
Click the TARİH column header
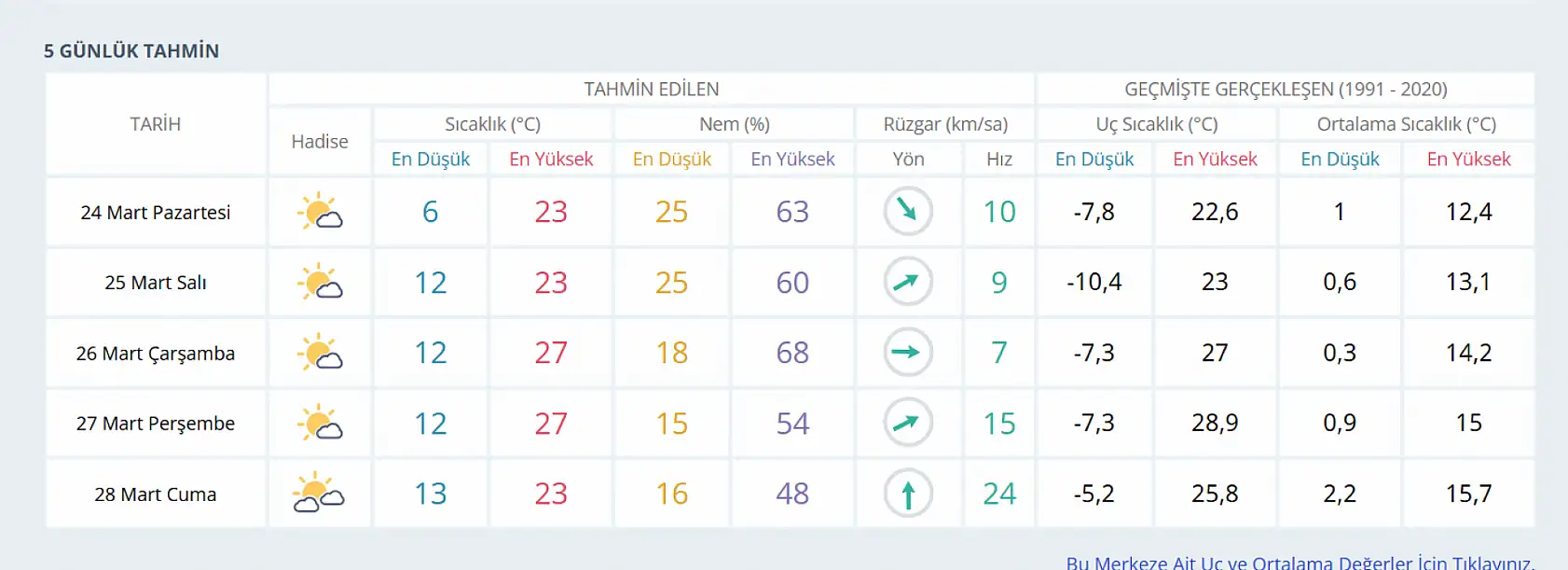156,124
